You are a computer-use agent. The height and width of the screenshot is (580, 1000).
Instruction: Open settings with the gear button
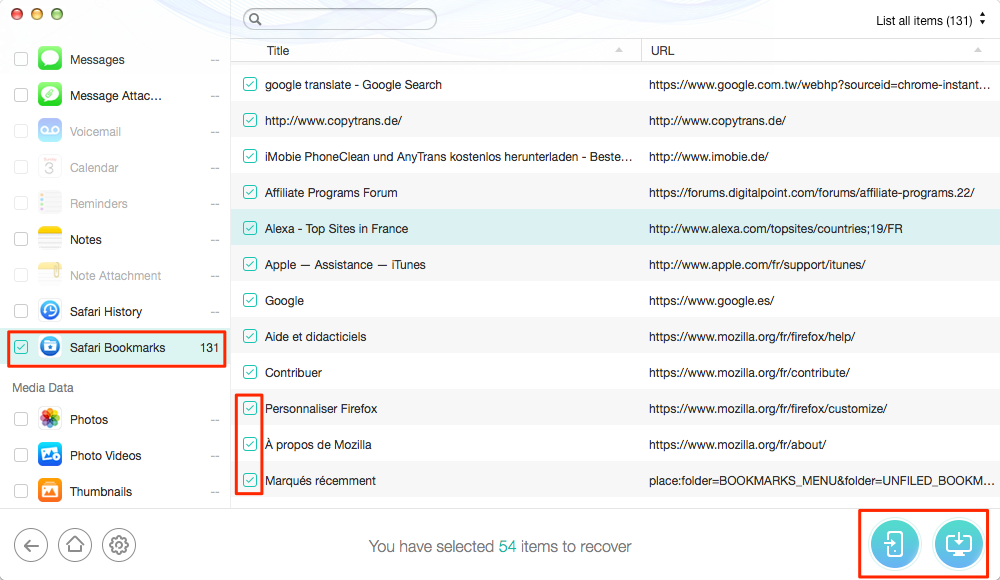click(x=119, y=545)
